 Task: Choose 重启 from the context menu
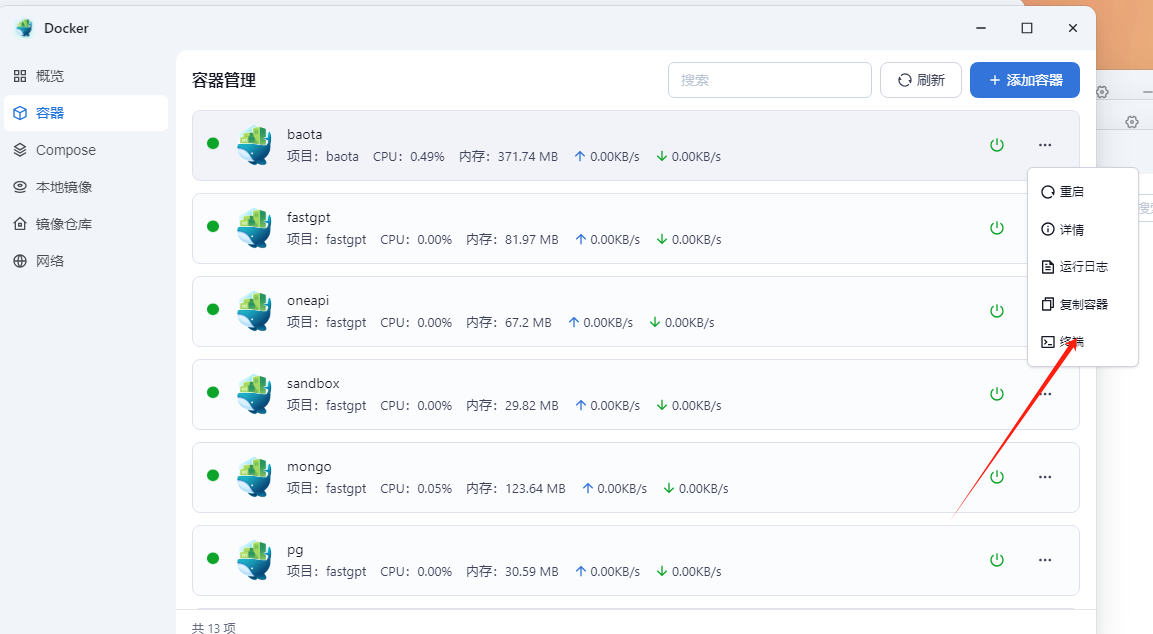pyautogui.click(x=1082, y=192)
